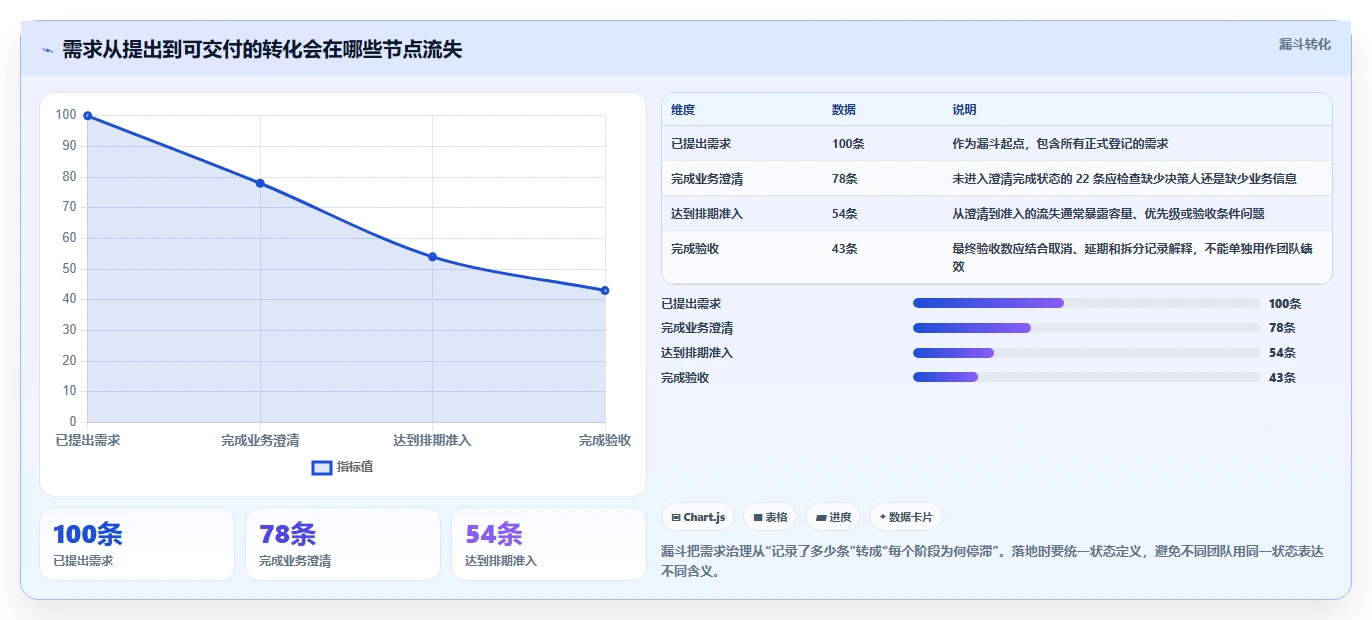The height and width of the screenshot is (620, 1372).
Task: Click the y-axis value 50
Action: coord(69,268)
